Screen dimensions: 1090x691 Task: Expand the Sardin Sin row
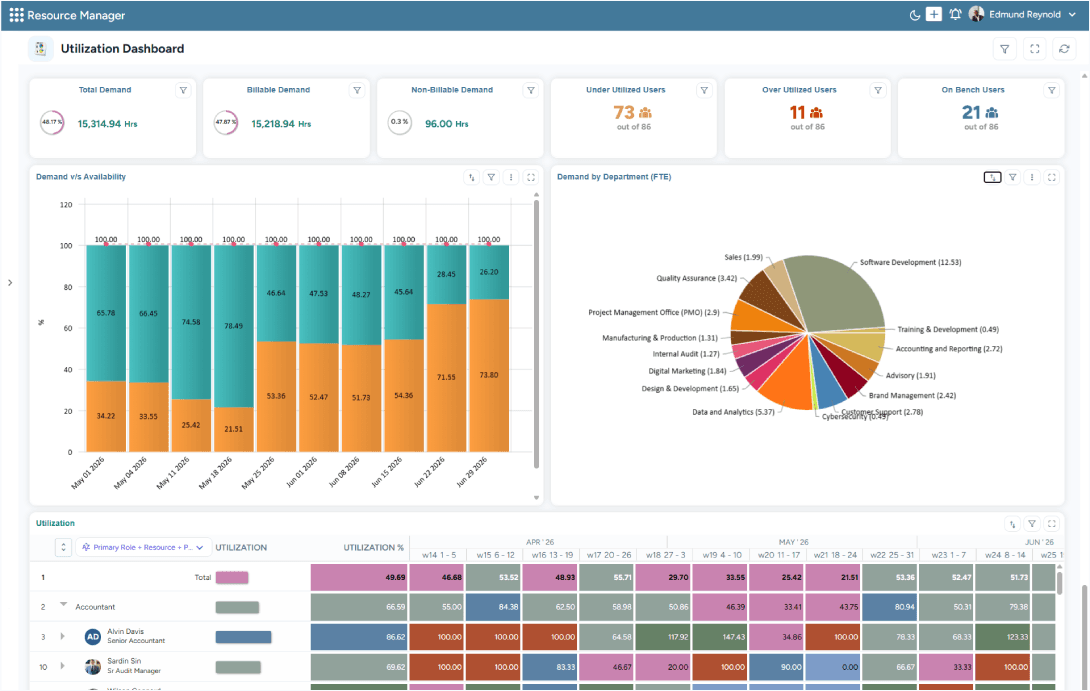click(x=63, y=666)
